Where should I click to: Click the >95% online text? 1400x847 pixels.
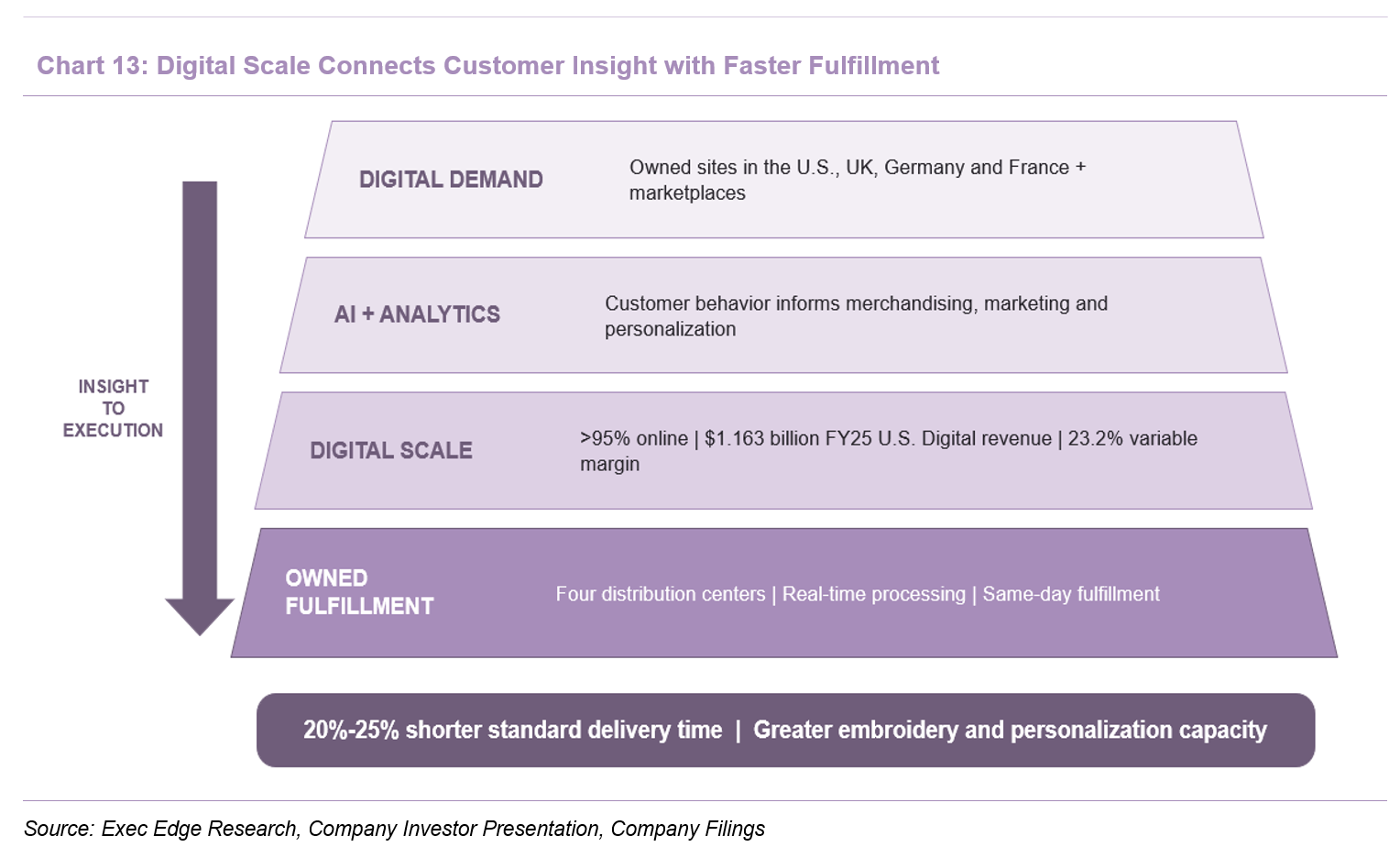point(634,438)
